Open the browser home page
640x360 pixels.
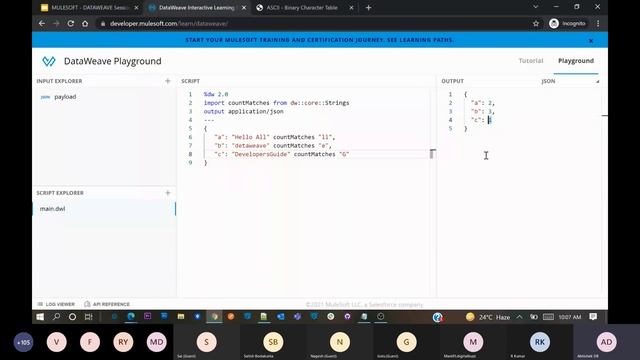[85, 24]
